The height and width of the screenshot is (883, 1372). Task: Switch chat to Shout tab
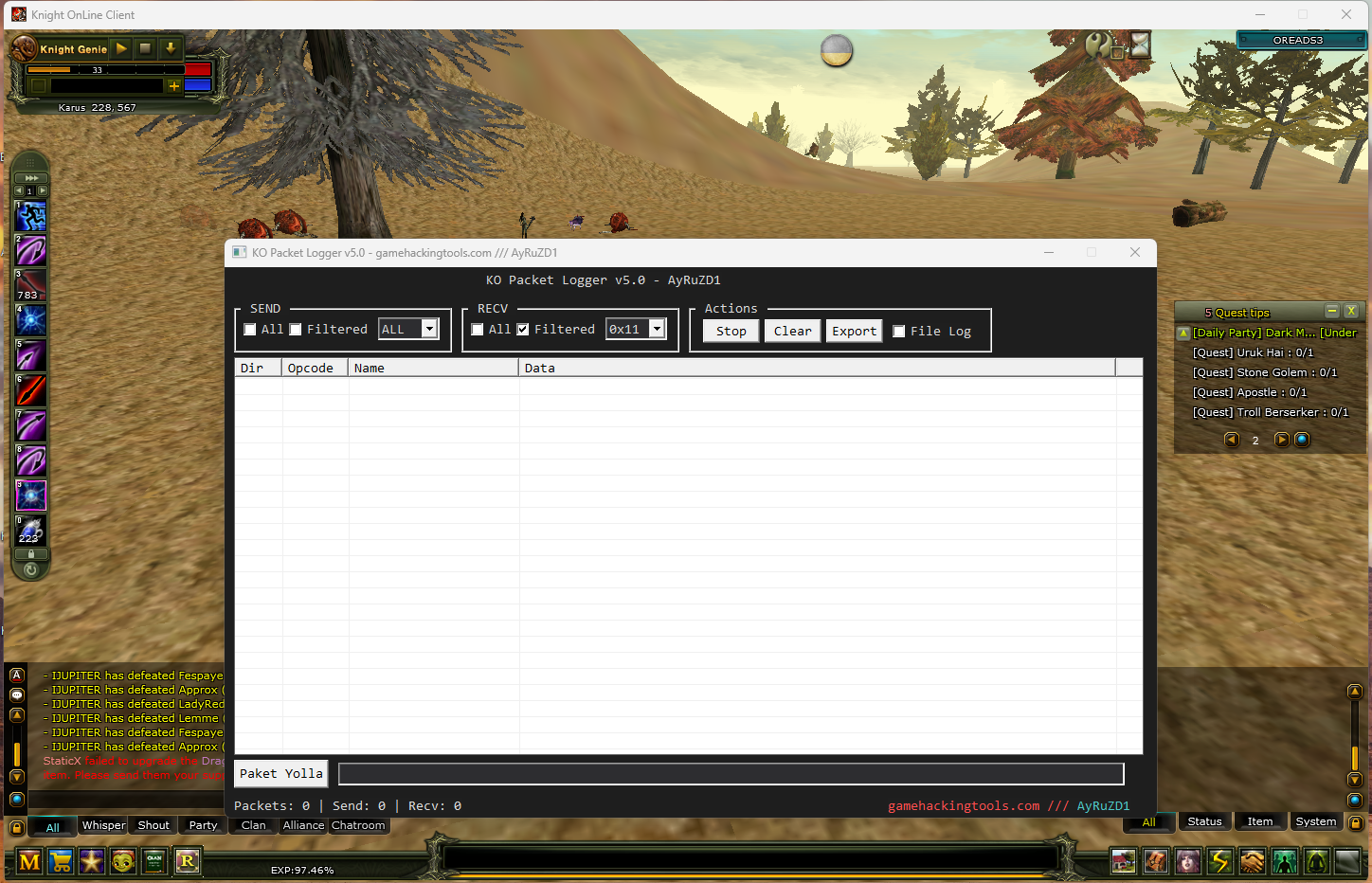click(x=153, y=825)
